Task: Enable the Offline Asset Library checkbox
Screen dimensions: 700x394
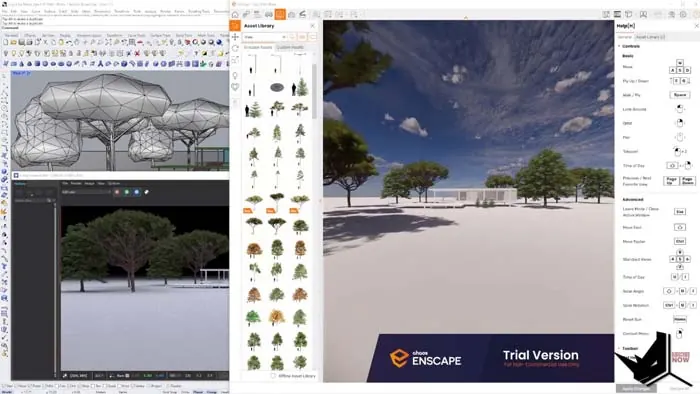Action: [273, 376]
